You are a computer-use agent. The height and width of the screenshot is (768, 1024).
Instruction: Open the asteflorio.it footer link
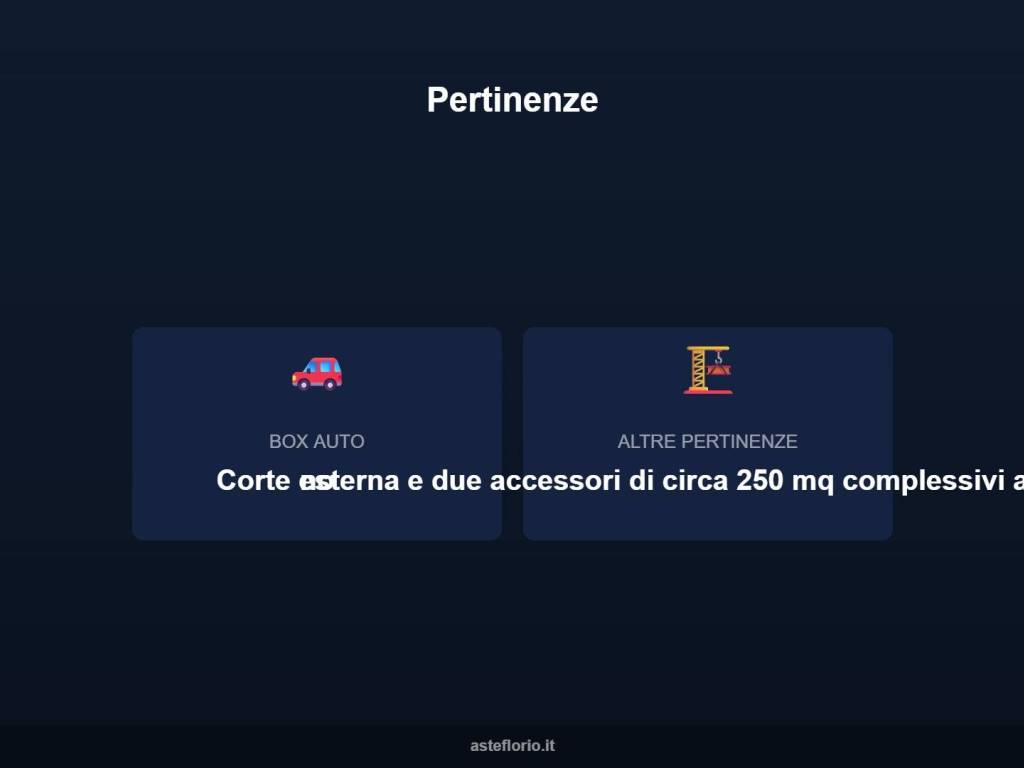click(513, 745)
